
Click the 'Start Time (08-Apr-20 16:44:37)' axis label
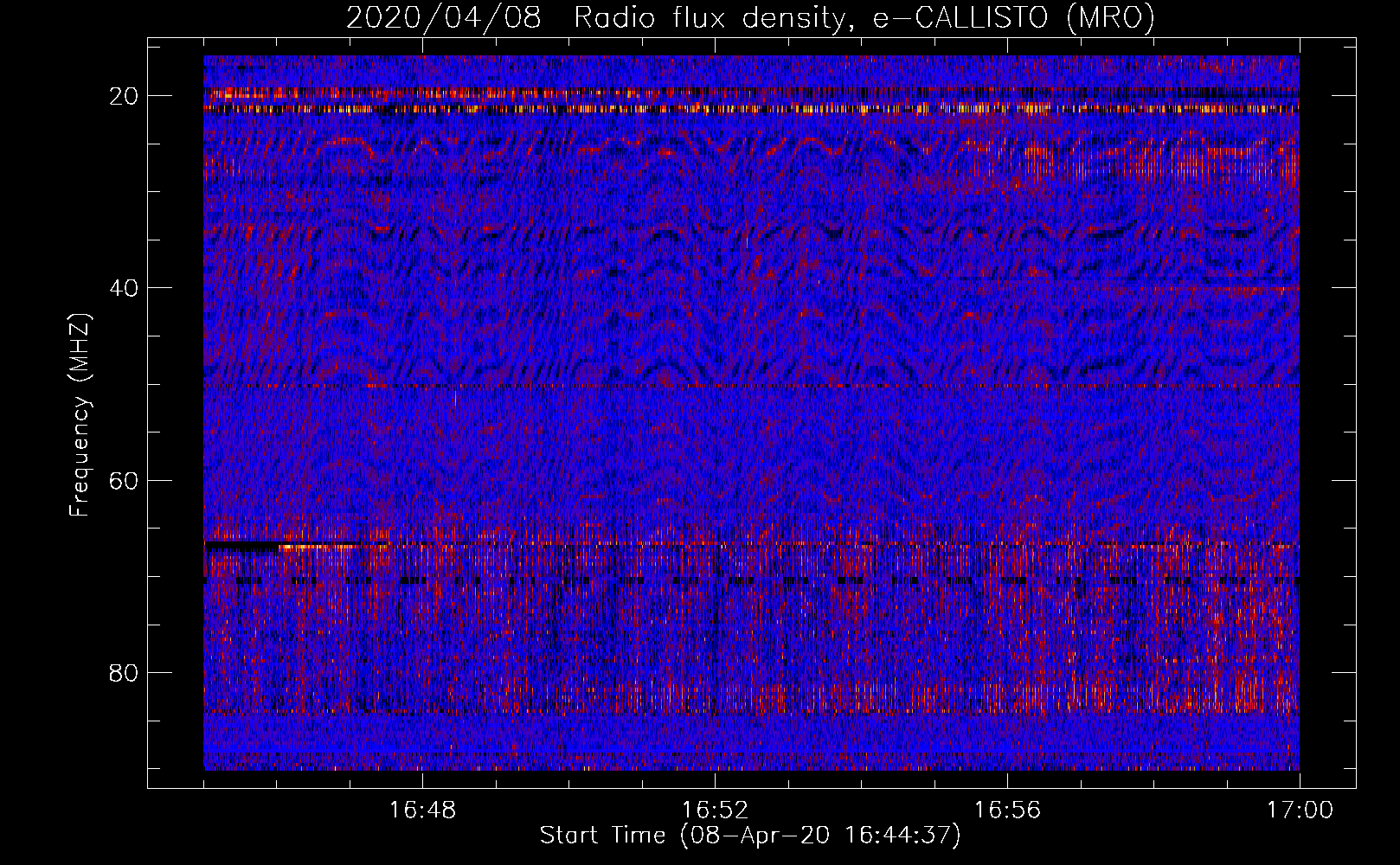[x=750, y=836]
